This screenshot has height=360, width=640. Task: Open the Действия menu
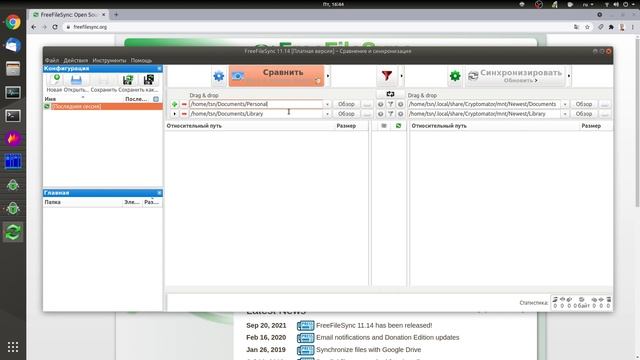pos(76,60)
